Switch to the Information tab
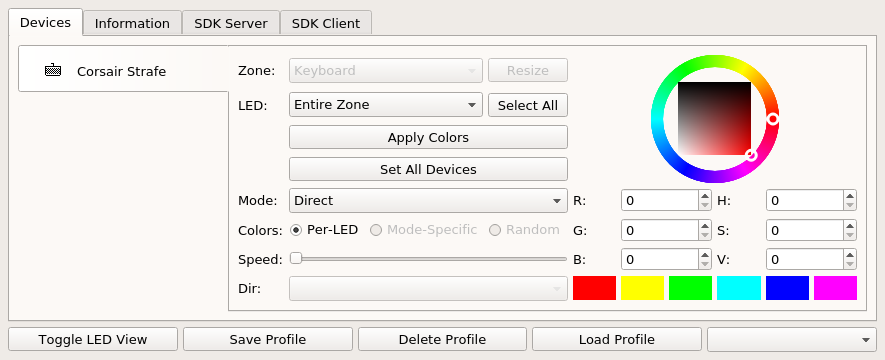Viewport: 885px width, 360px height. [132, 23]
